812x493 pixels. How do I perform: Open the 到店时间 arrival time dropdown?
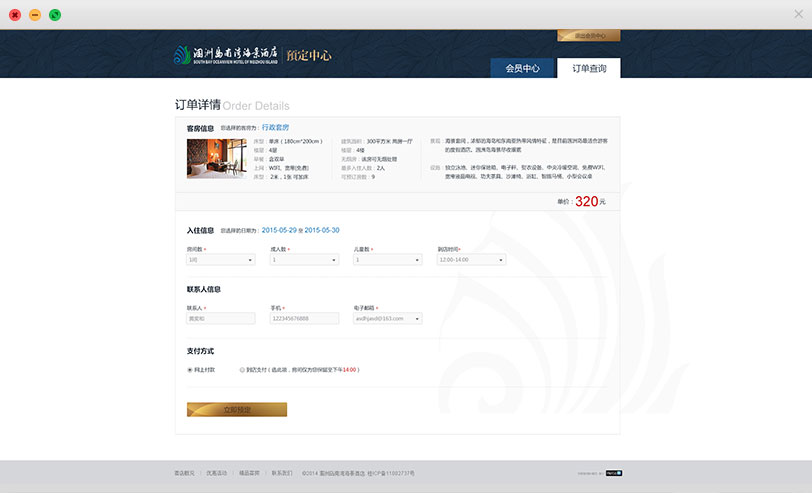471,259
